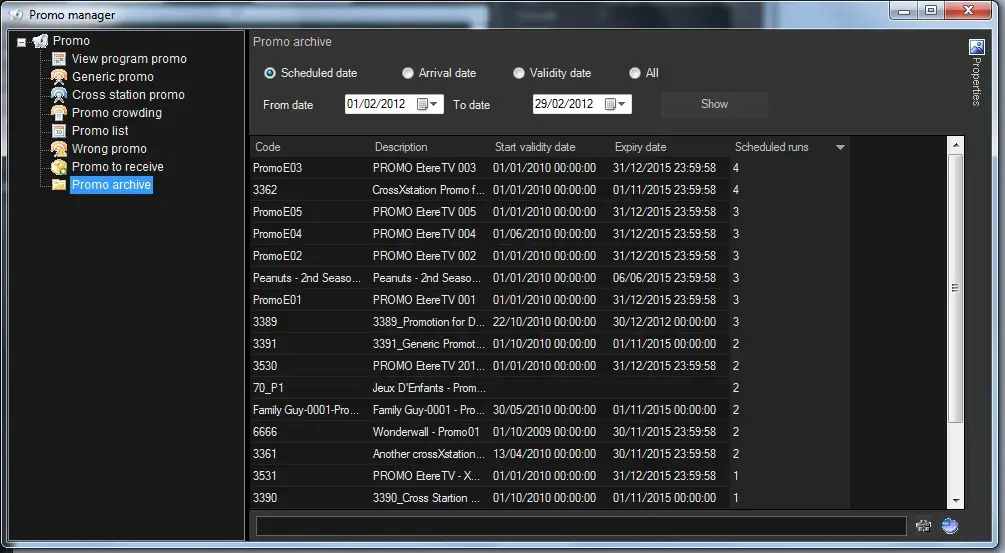The height and width of the screenshot is (553, 1005).
Task: Click the Promo list icon
Action: click(x=60, y=131)
